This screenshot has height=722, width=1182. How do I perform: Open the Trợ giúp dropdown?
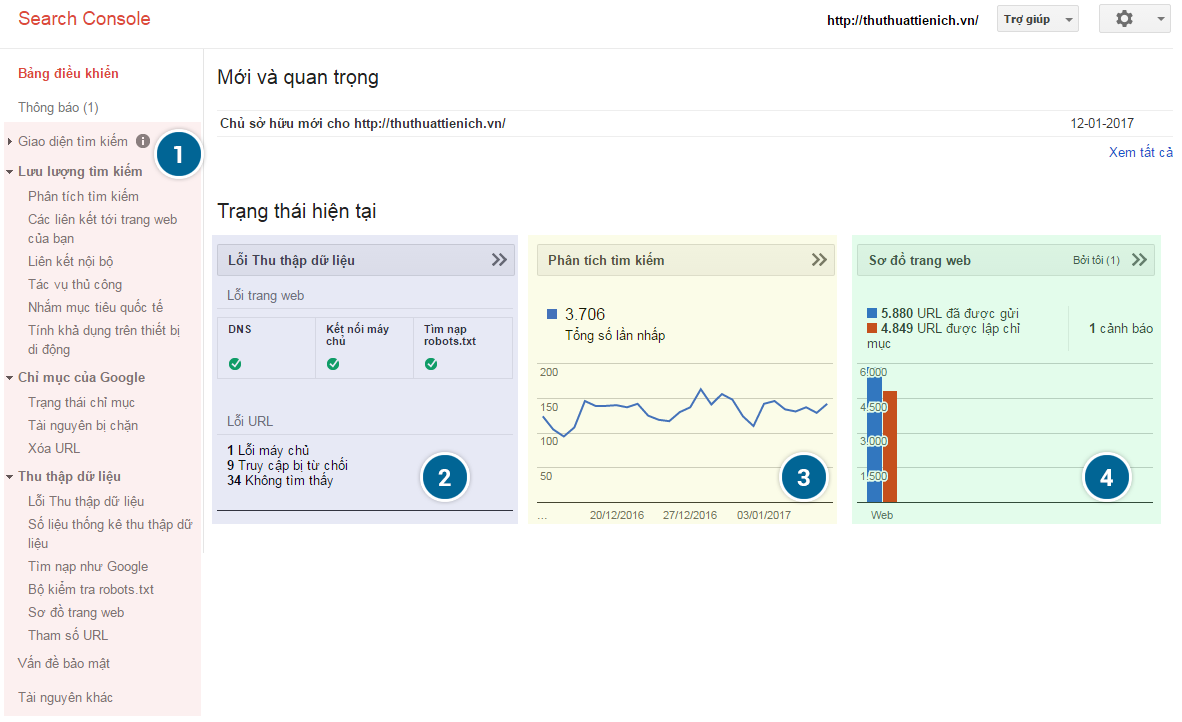pos(1037,19)
